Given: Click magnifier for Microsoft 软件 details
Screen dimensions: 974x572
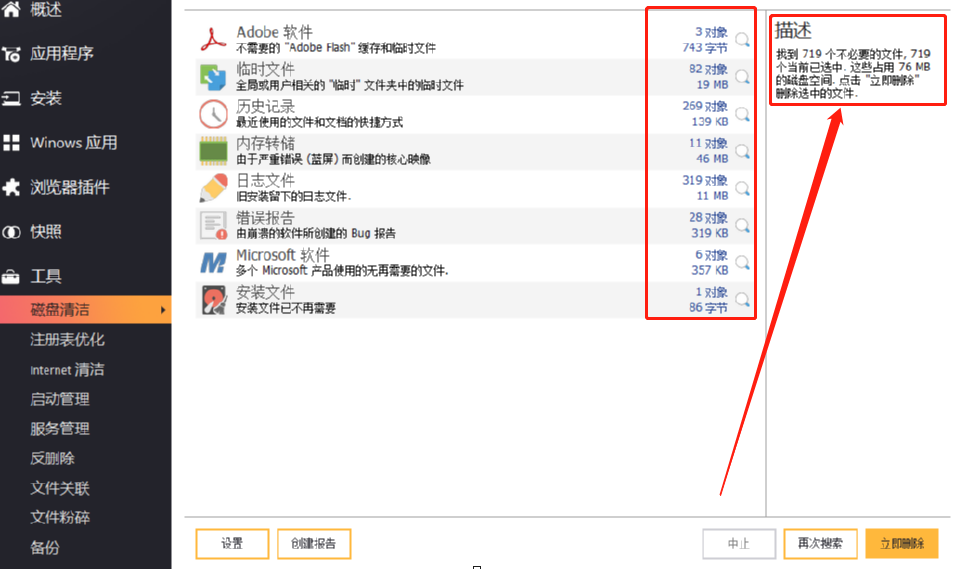Looking at the screenshot, I should coord(742,263).
